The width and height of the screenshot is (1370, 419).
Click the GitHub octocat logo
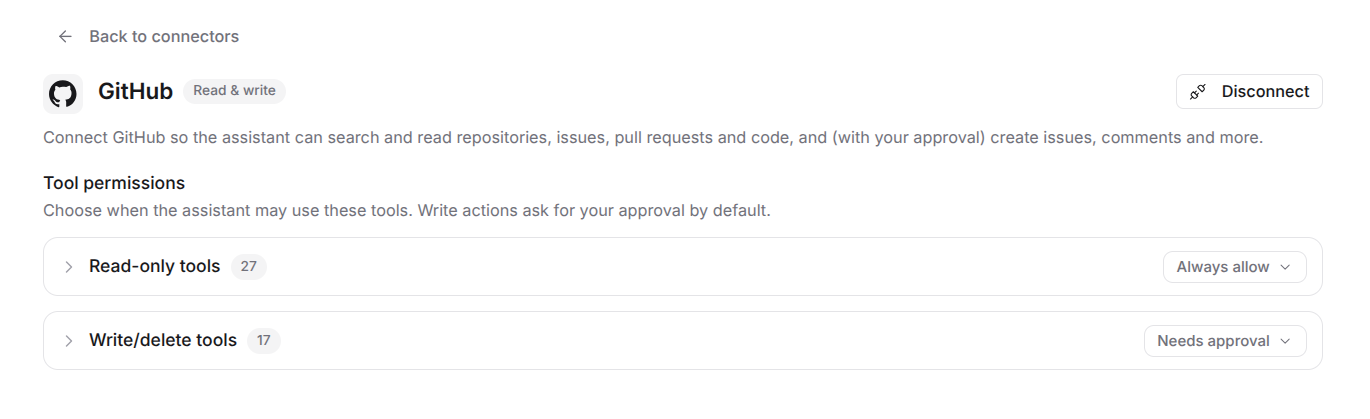coord(63,94)
